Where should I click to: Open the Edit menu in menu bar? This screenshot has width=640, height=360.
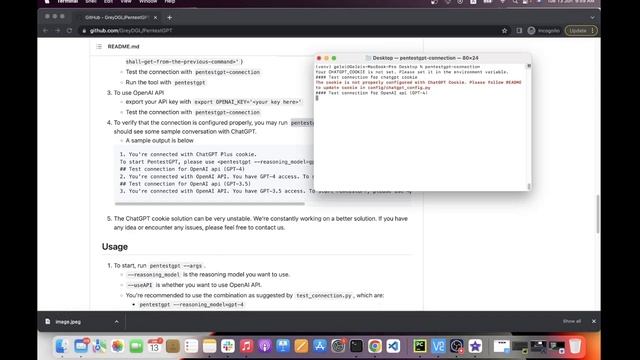point(108,2)
